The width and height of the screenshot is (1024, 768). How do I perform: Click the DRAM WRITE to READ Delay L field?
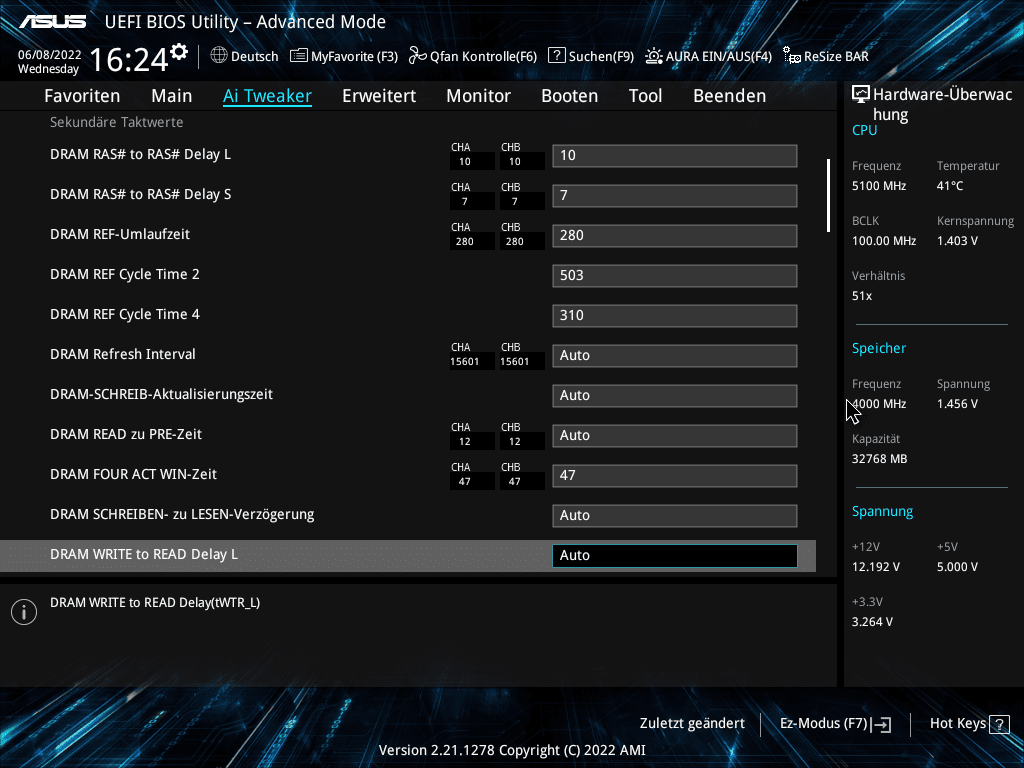tap(675, 556)
